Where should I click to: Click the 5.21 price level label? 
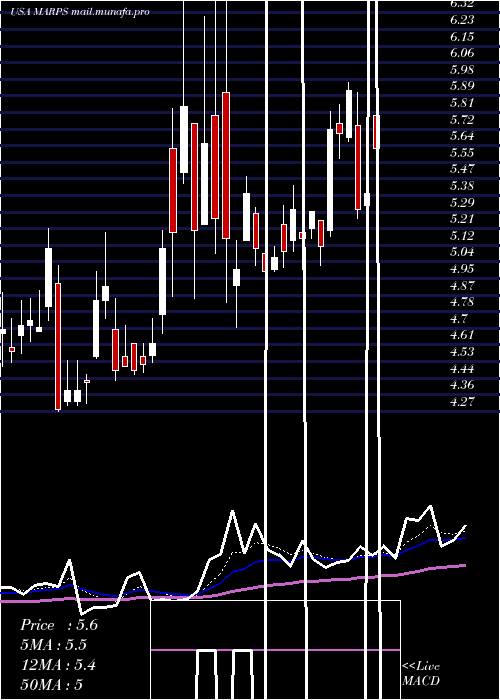tap(462, 219)
